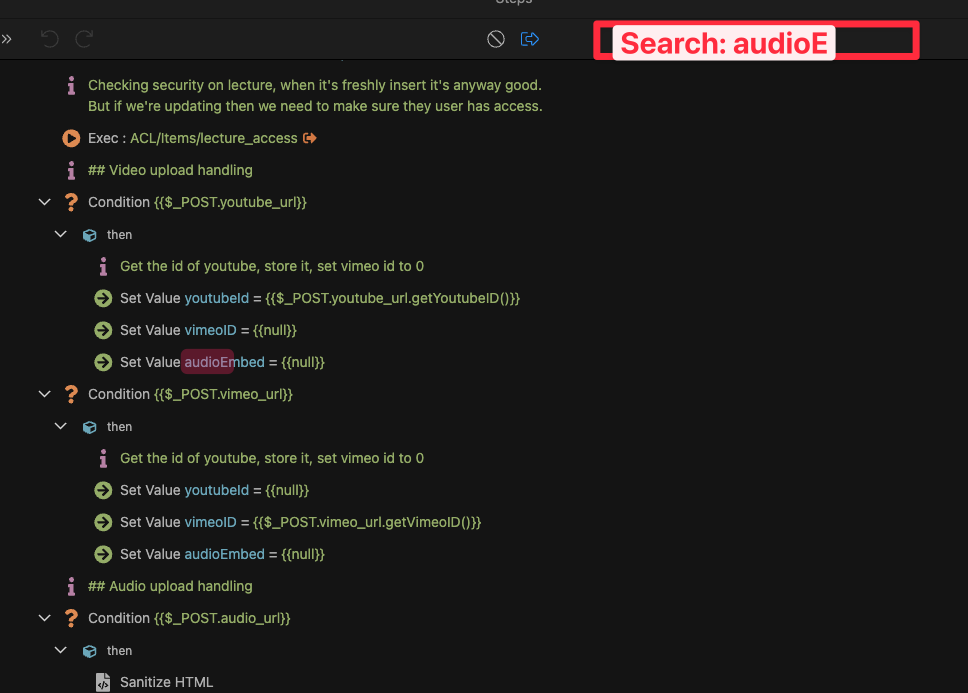Viewport: 968px width, 693px height.
Task: Collapse 'then' block under the vimeo_url condition
Action: tap(60, 426)
